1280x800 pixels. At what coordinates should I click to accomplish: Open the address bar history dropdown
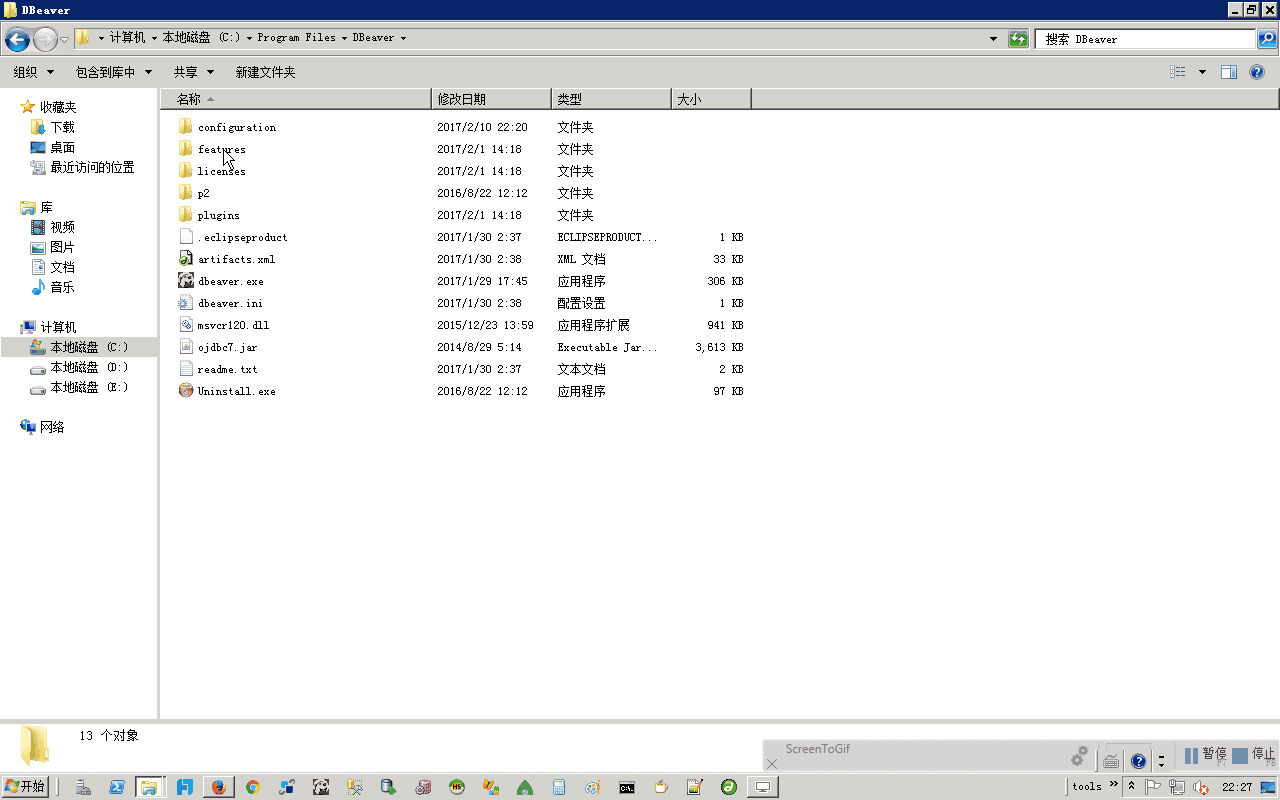pyautogui.click(x=993, y=39)
